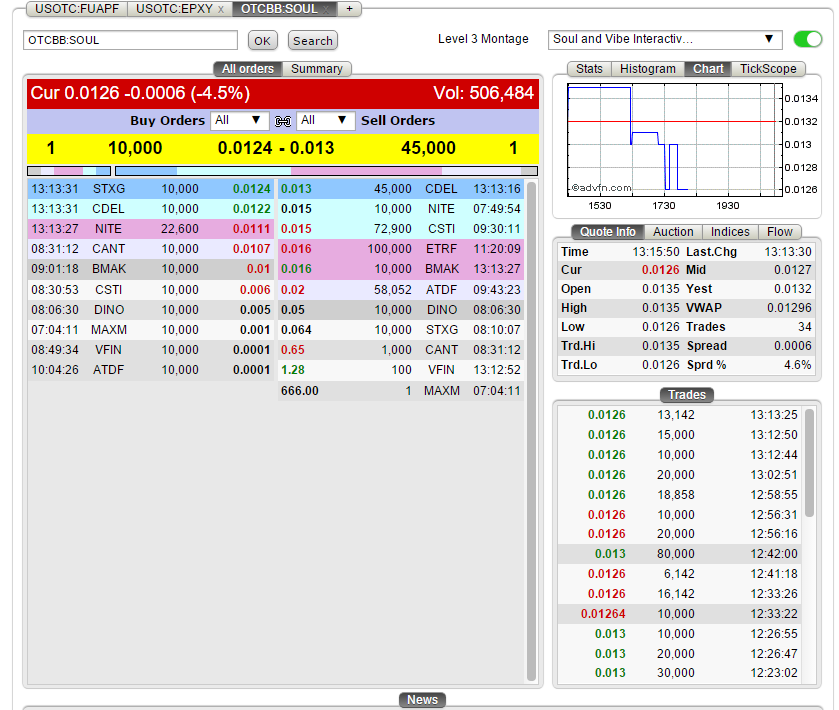Select the DINO buy order at 0.005
The width and height of the screenshot is (839, 710).
[x=151, y=310]
